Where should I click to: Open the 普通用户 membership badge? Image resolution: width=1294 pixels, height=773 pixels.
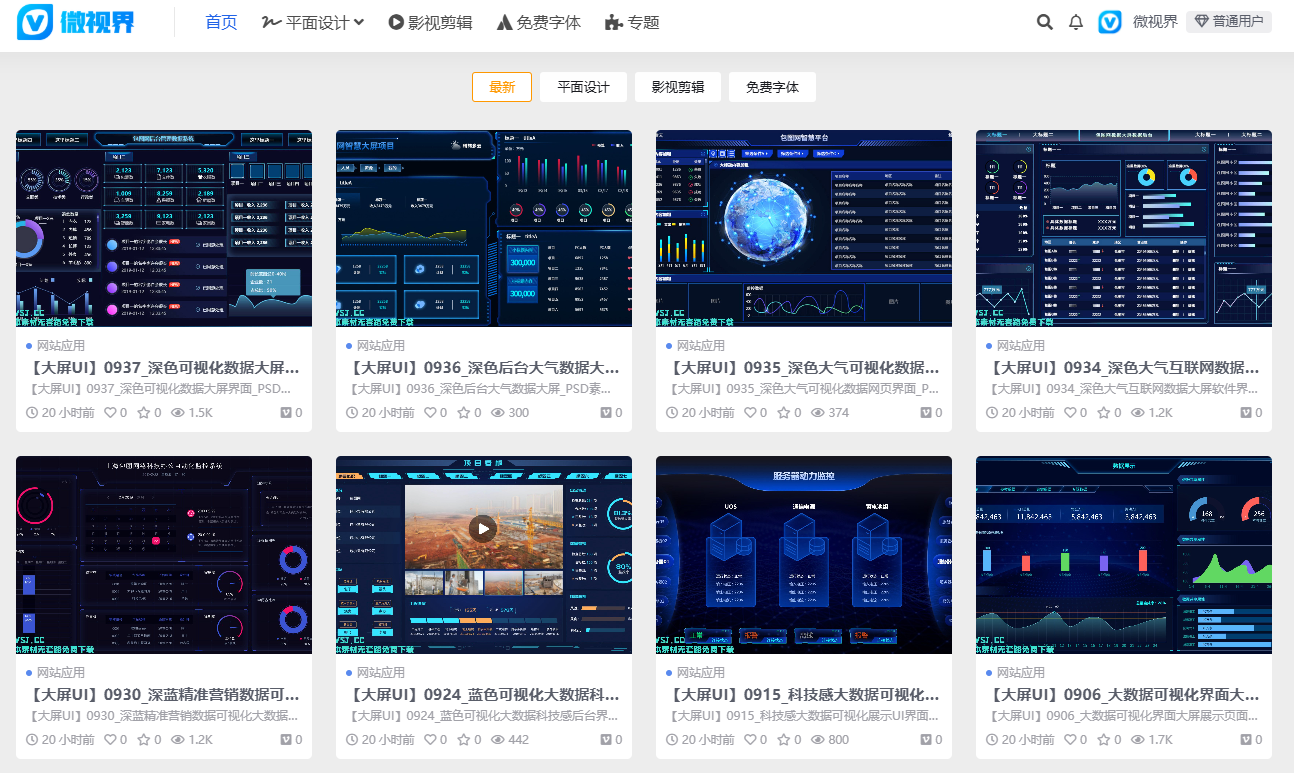(x=1229, y=22)
